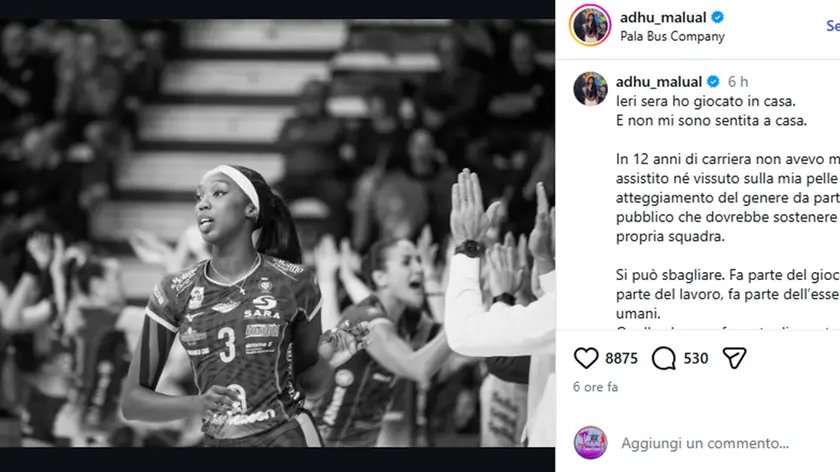Click the caption text 'Ieri sera ho giocato in casa'
The image size is (840, 472).
point(706,101)
